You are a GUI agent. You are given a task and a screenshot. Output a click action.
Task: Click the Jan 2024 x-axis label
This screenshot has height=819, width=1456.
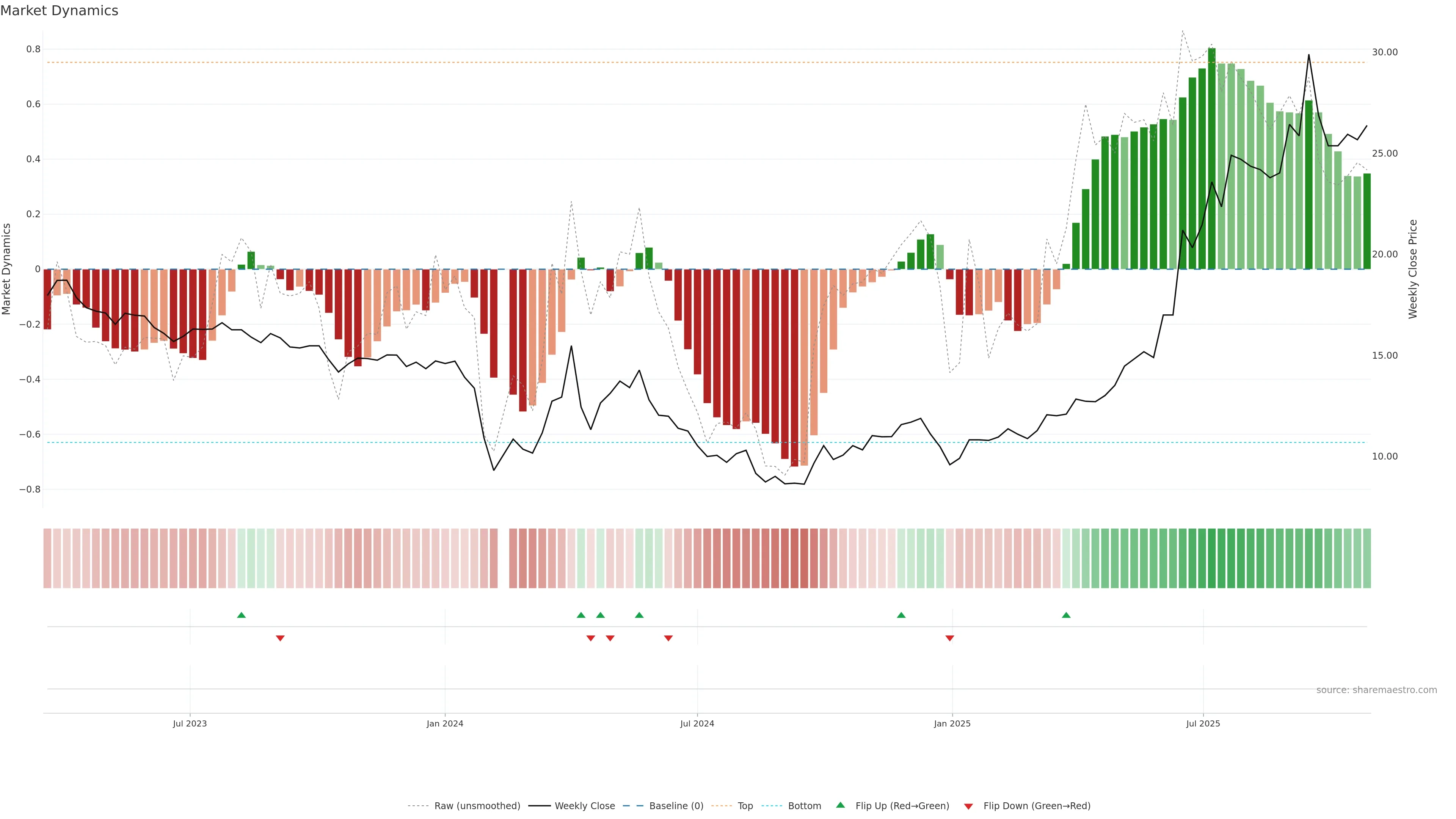(445, 723)
